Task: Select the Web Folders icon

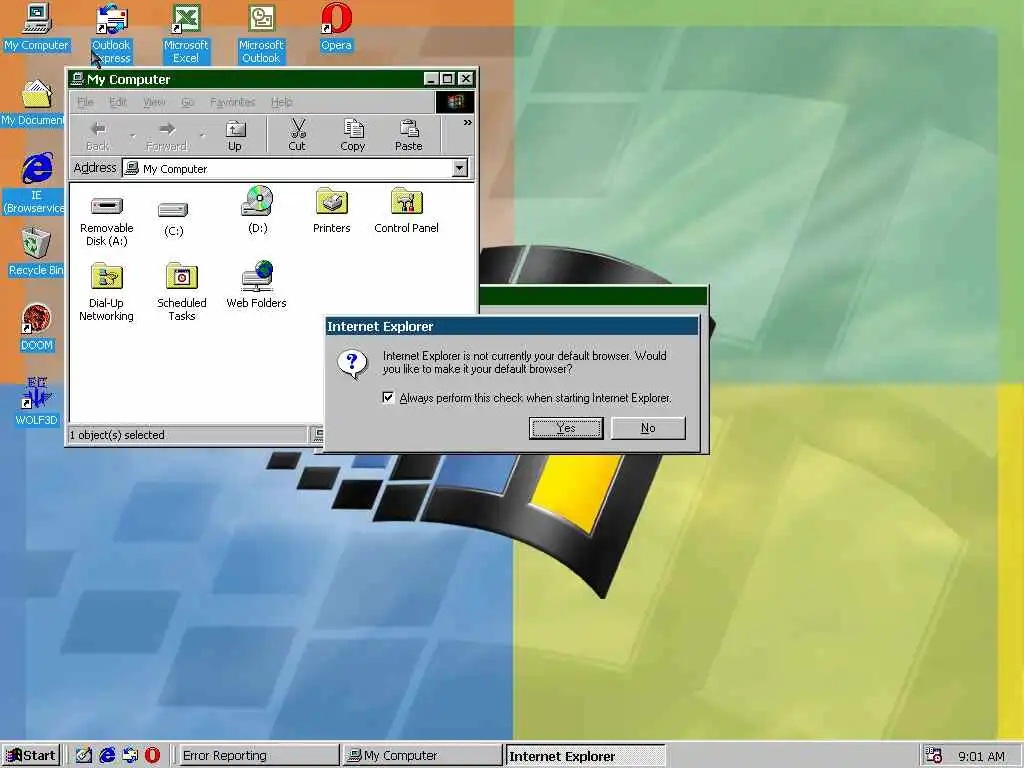Action: click(x=257, y=285)
